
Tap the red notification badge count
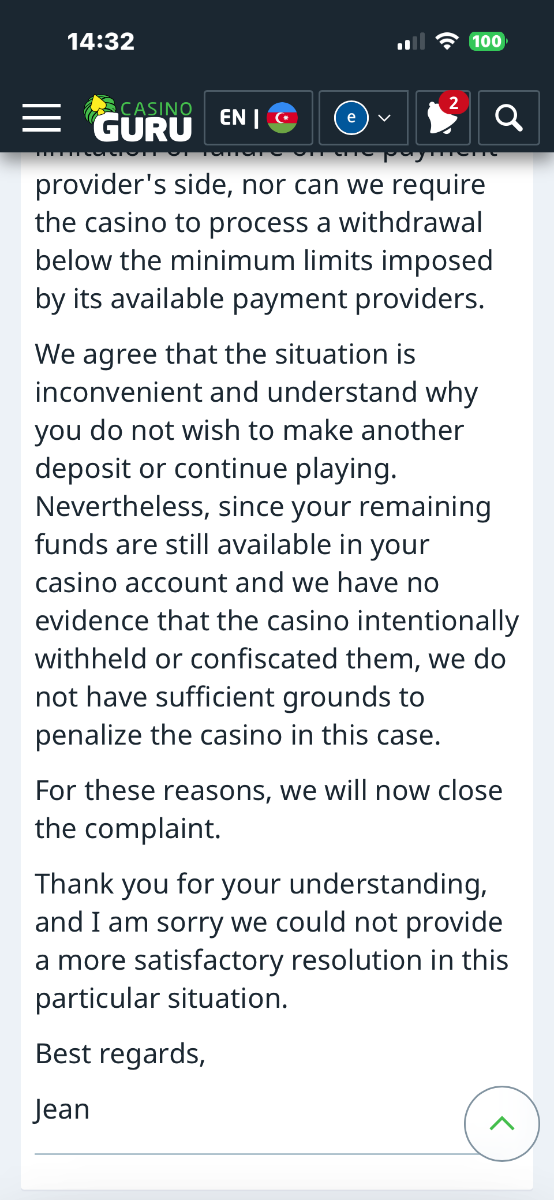coord(454,104)
